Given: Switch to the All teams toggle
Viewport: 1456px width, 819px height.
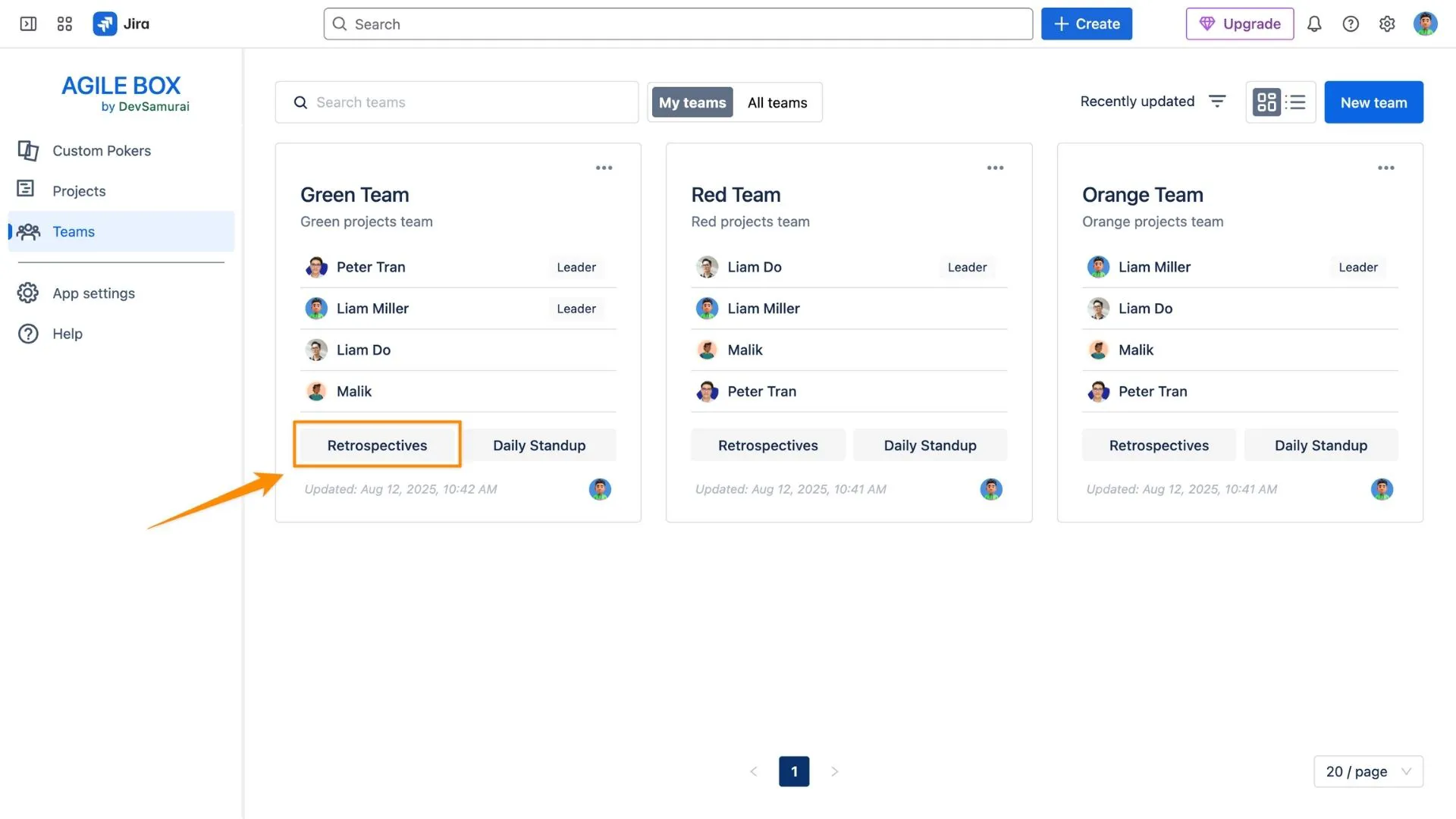Looking at the screenshot, I should click(x=777, y=102).
